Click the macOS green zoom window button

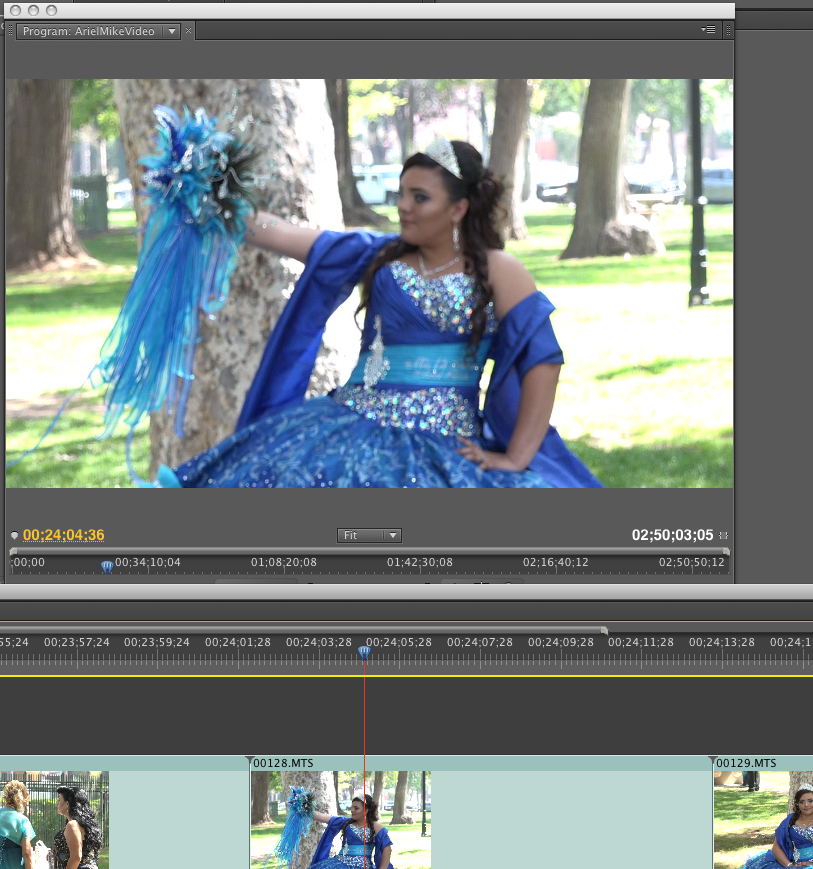click(x=50, y=10)
